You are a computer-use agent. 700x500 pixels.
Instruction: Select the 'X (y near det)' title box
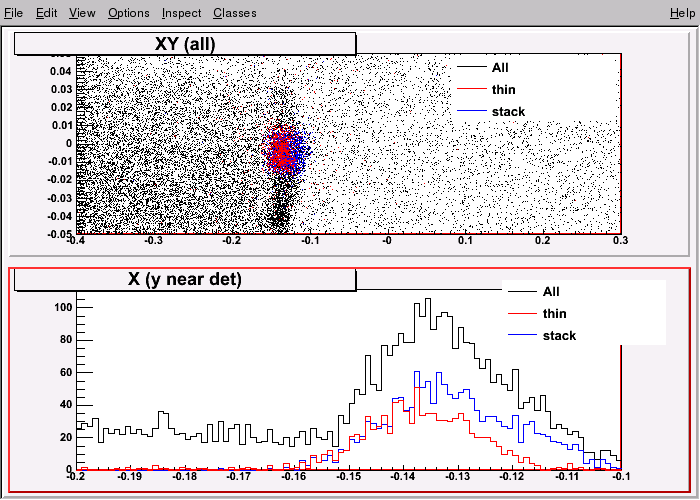coord(185,279)
